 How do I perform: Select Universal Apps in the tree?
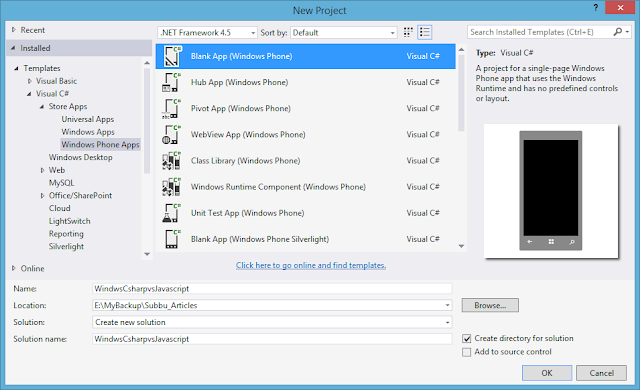coord(88,119)
